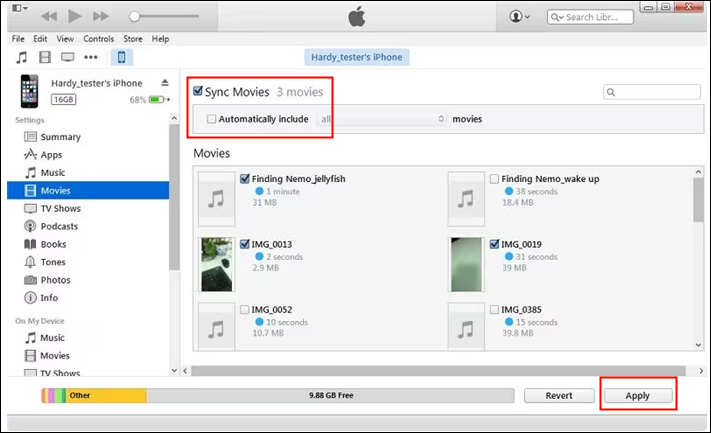Click the IMG_0019 video thumbnail
This screenshot has width=711, height=433.
coord(466,264)
